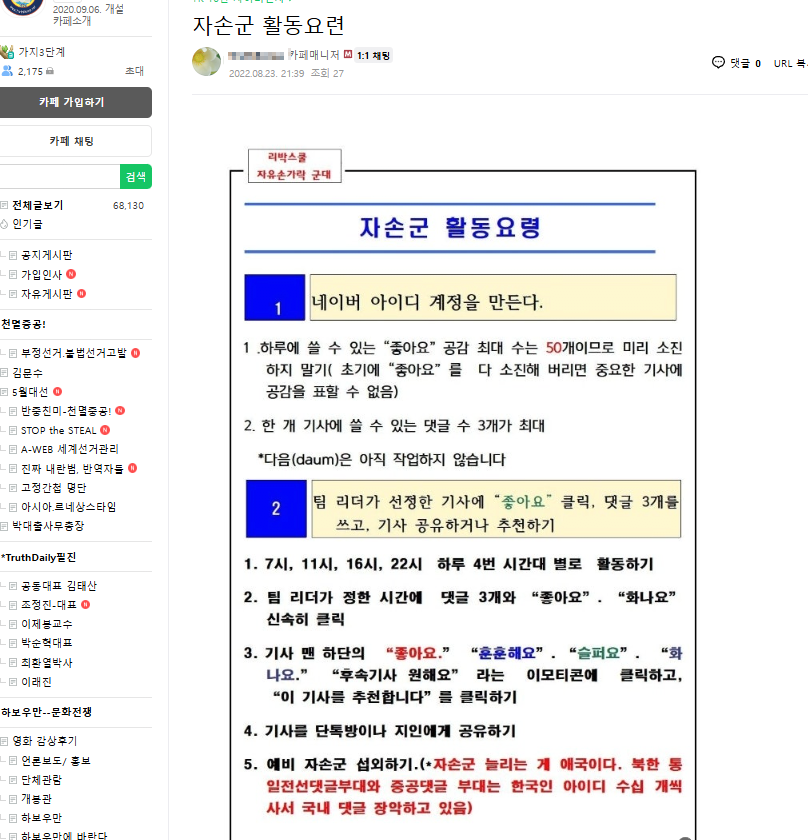
Task: Open 김문수 board
Action: (x=27, y=373)
